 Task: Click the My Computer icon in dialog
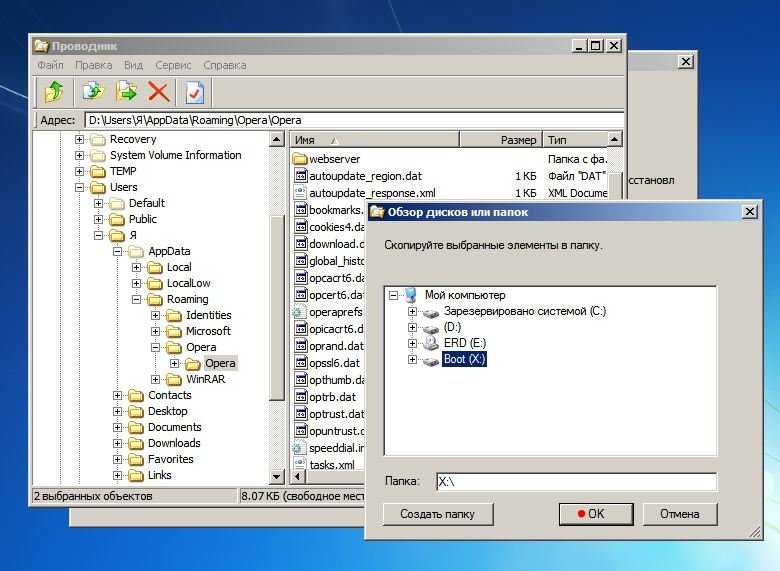click(411, 295)
